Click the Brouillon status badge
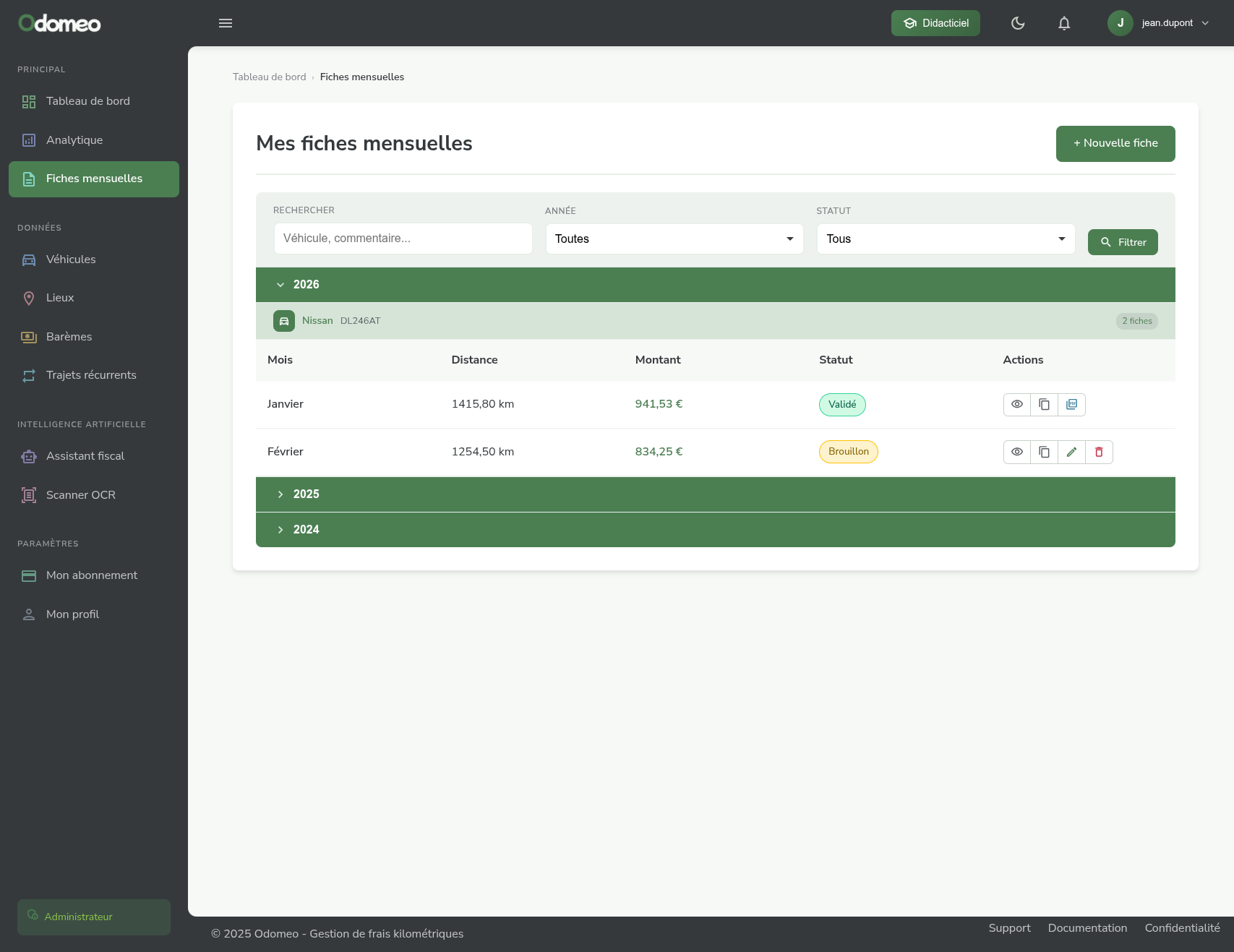This screenshot has height=952, width=1234. pos(848,452)
